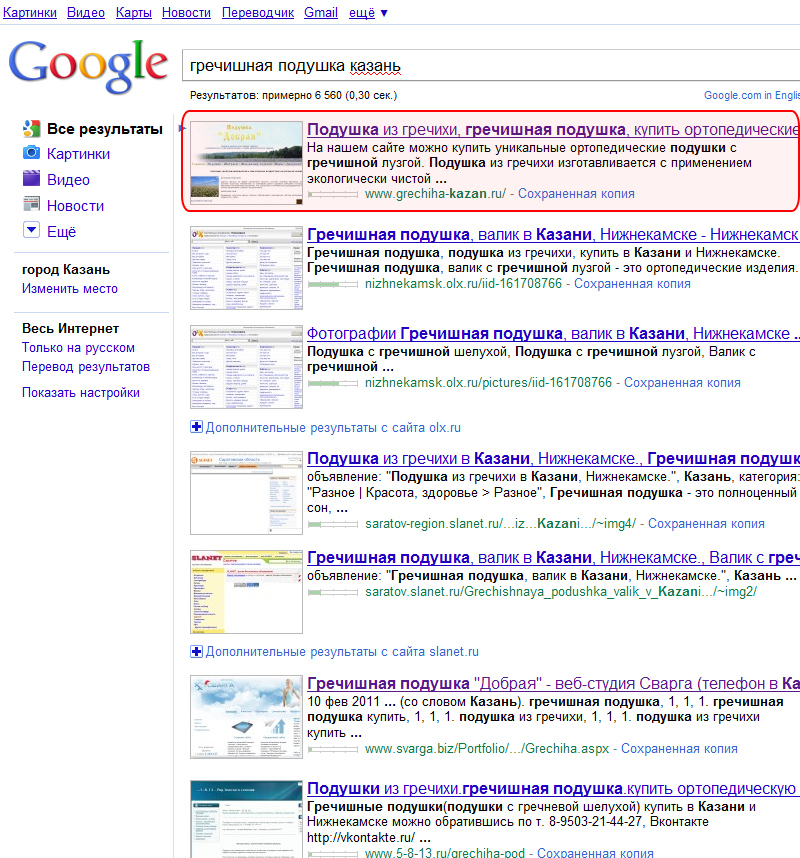This screenshot has width=800, height=858.
Task: Click relevance bar beside nizhnekamsk.olx.ru/iid-161708766
Action: click(x=333, y=284)
